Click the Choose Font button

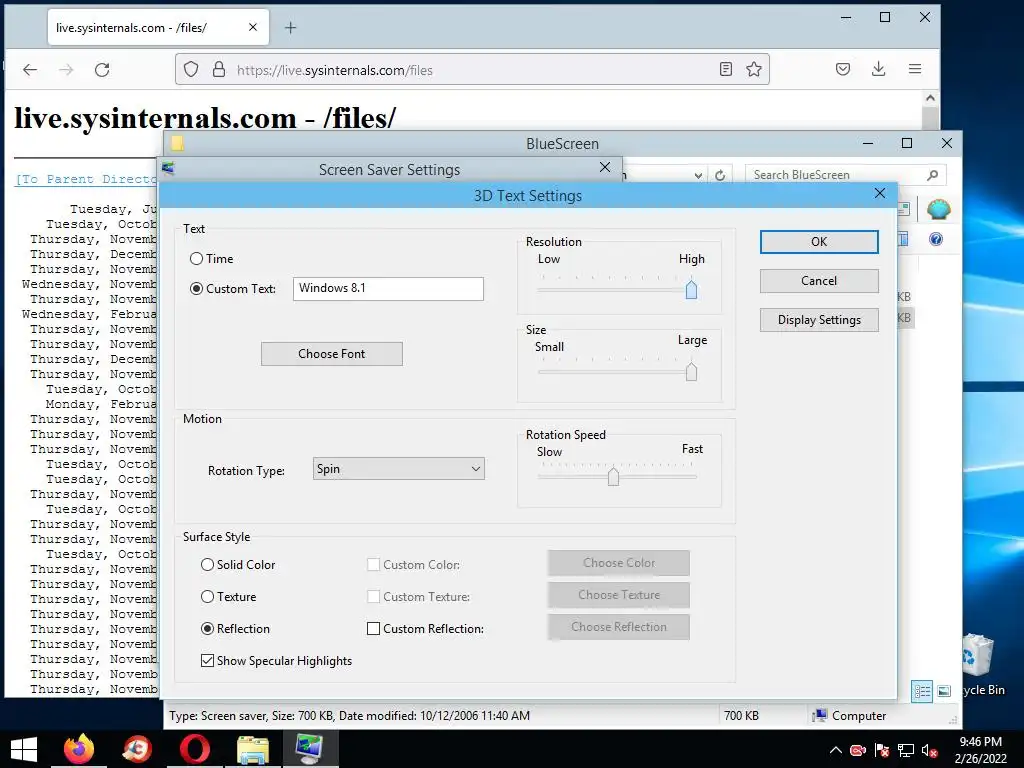coord(332,354)
